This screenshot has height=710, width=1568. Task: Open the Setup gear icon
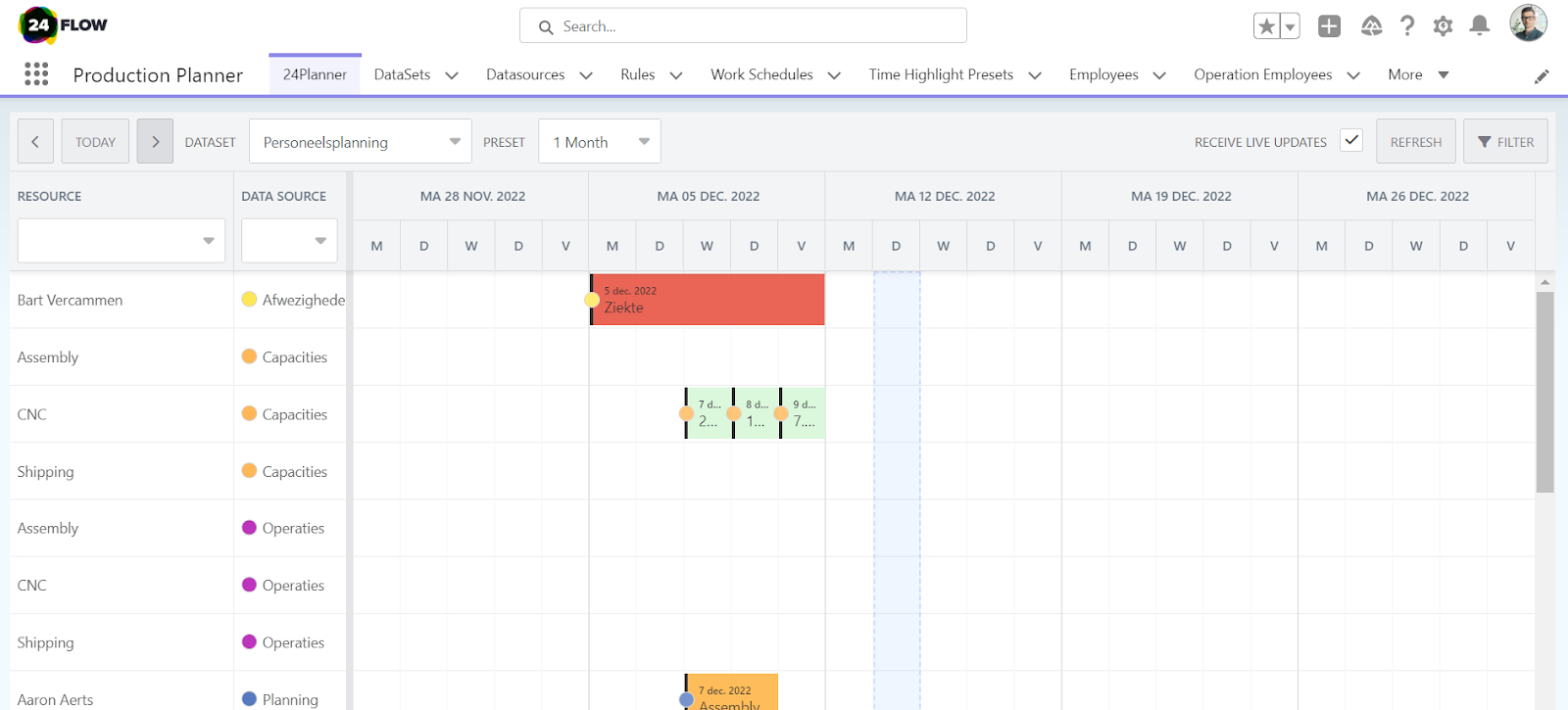[x=1443, y=26]
